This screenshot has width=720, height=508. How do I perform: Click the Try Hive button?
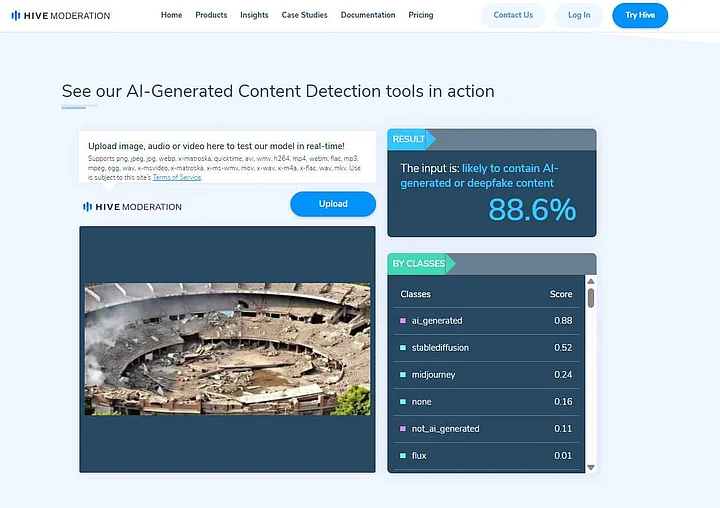pos(639,15)
